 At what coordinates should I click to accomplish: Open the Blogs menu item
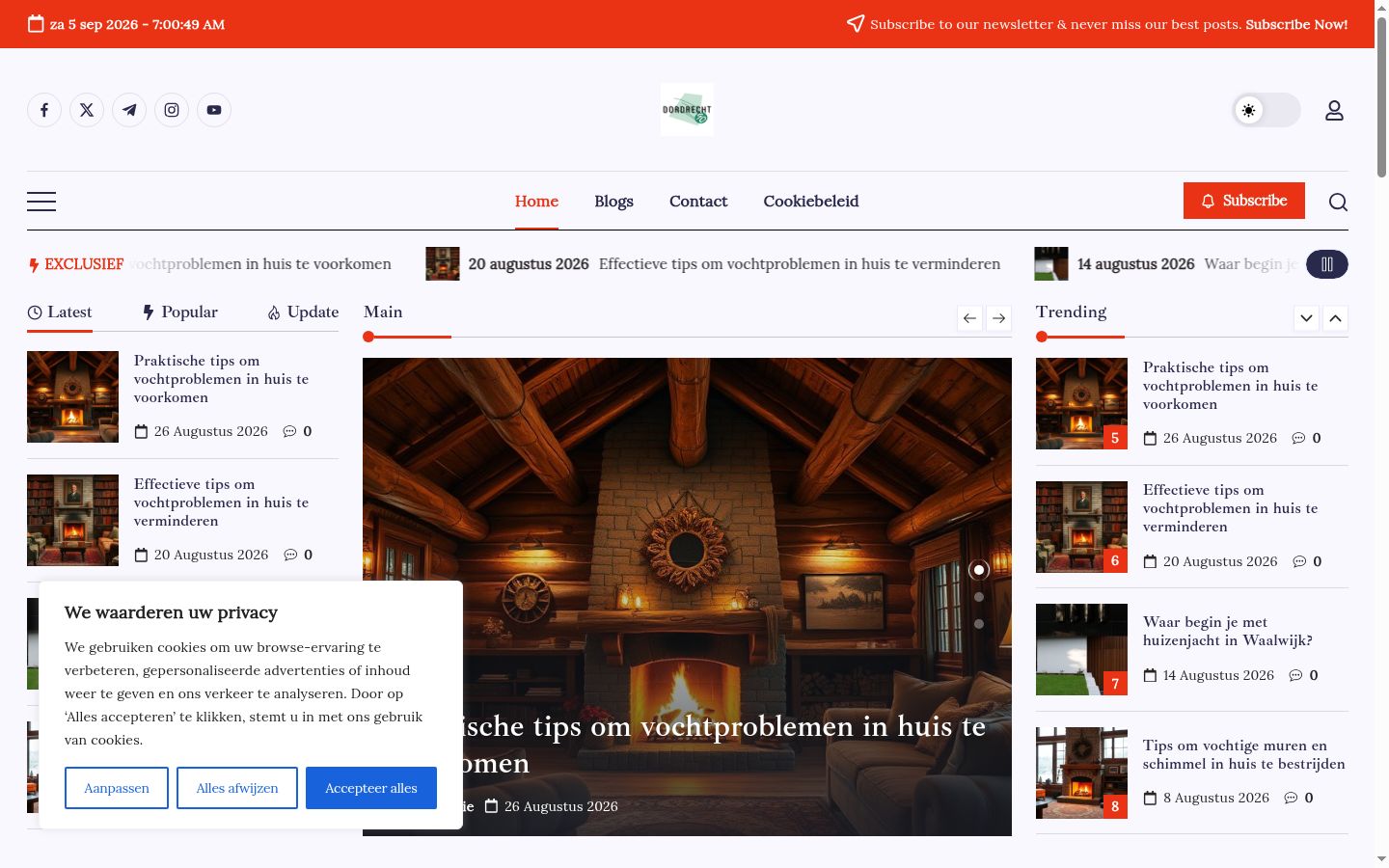(613, 202)
